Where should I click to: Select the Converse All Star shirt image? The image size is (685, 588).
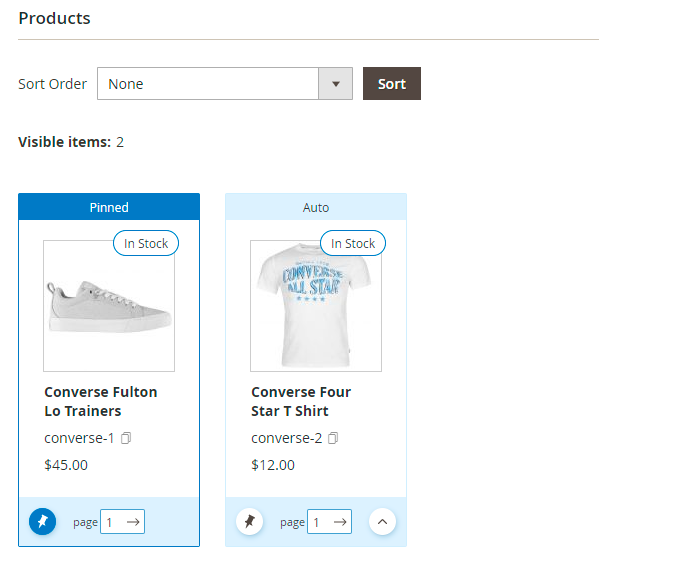pyautogui.click(x=316, y=306)
